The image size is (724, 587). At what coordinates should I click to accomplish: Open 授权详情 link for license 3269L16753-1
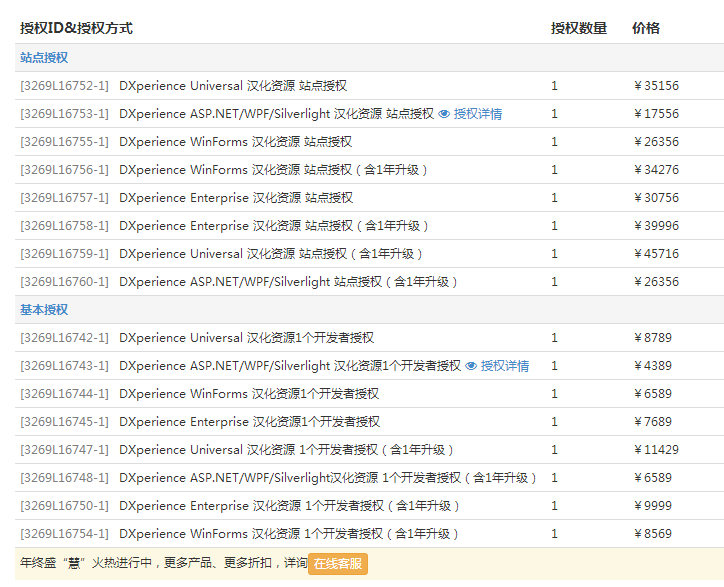tap(477, 114)
